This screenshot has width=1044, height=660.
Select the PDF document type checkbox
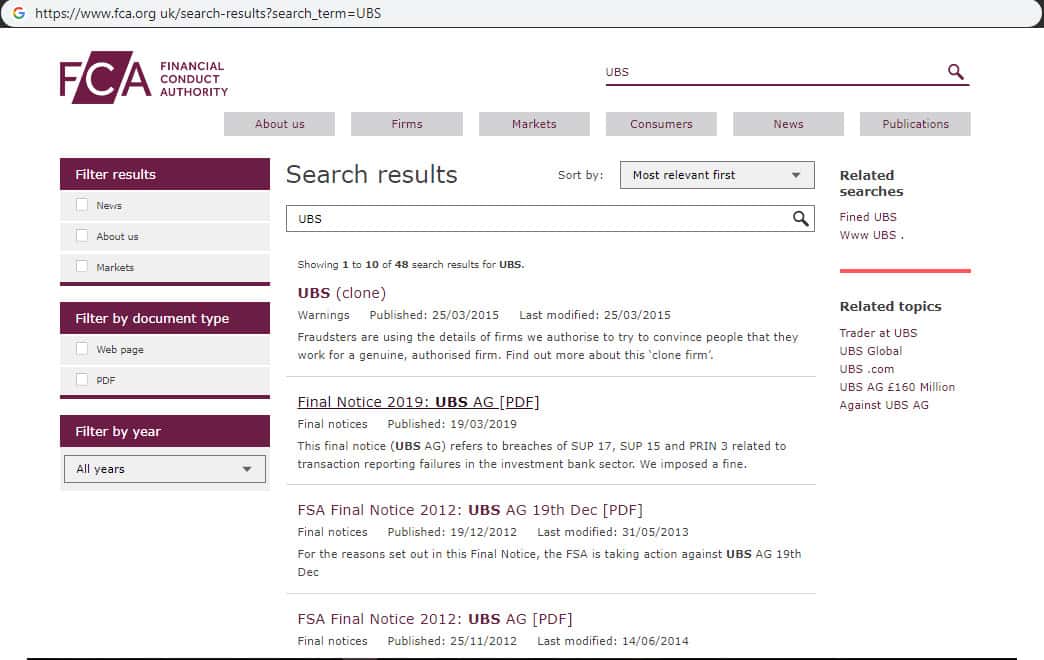click(82, 380)
